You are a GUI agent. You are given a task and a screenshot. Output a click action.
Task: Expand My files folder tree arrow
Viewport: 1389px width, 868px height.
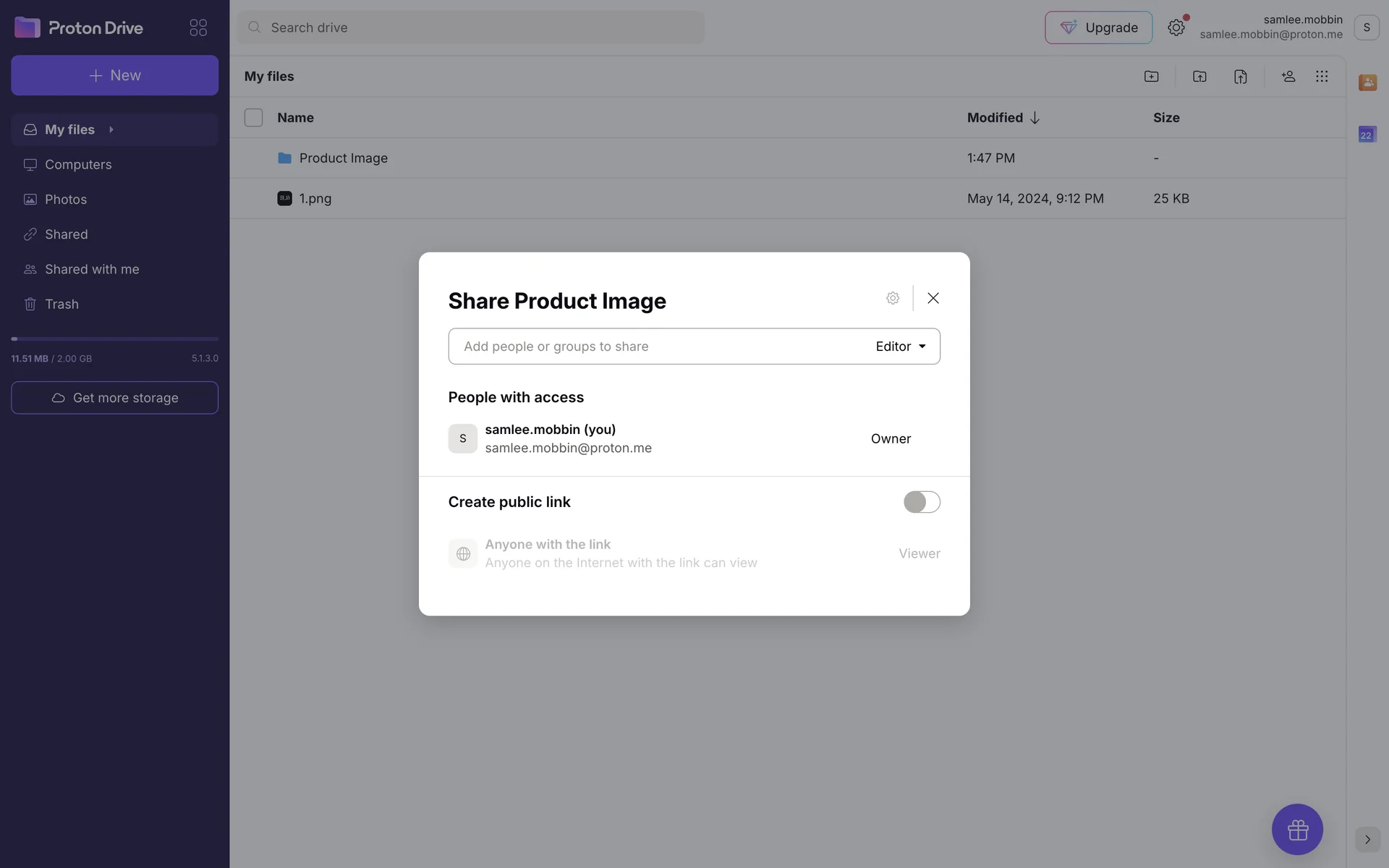(111, 129)
